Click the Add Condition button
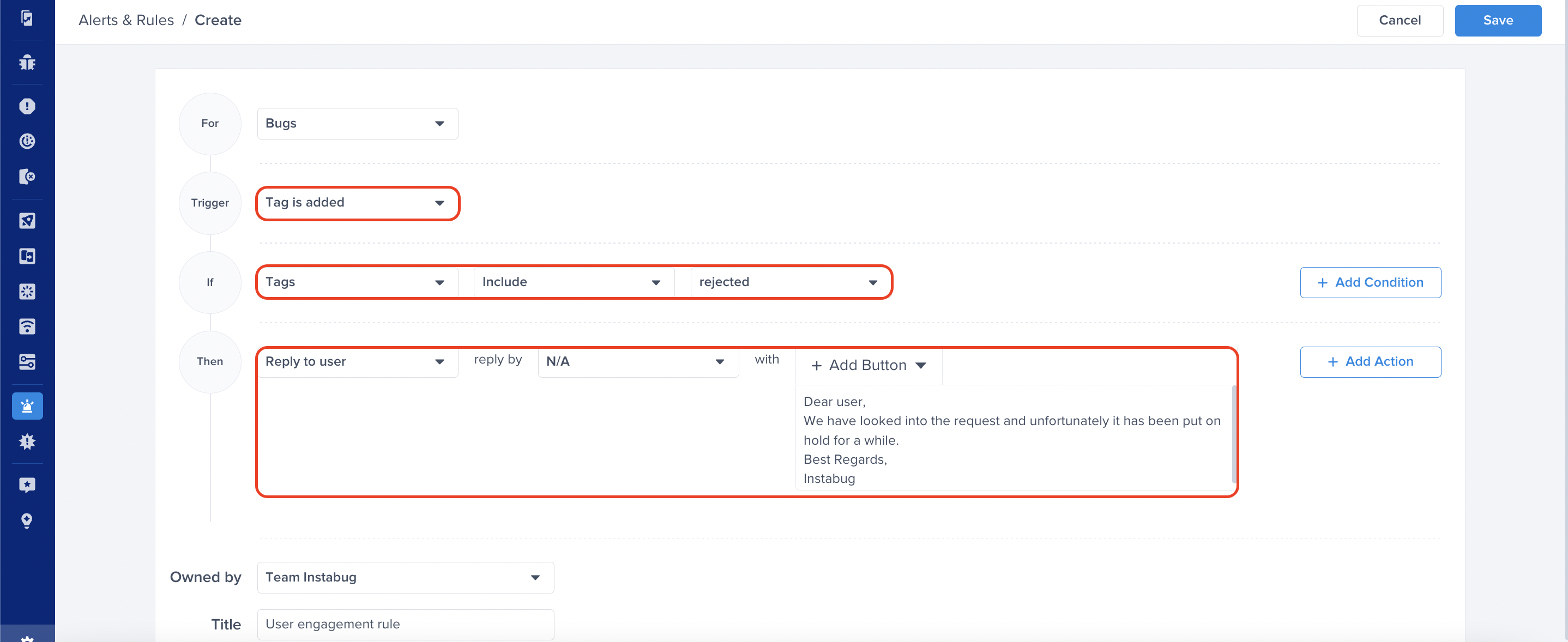The width and height of the screenshot is (1568, 642). tap(1370, 282)
